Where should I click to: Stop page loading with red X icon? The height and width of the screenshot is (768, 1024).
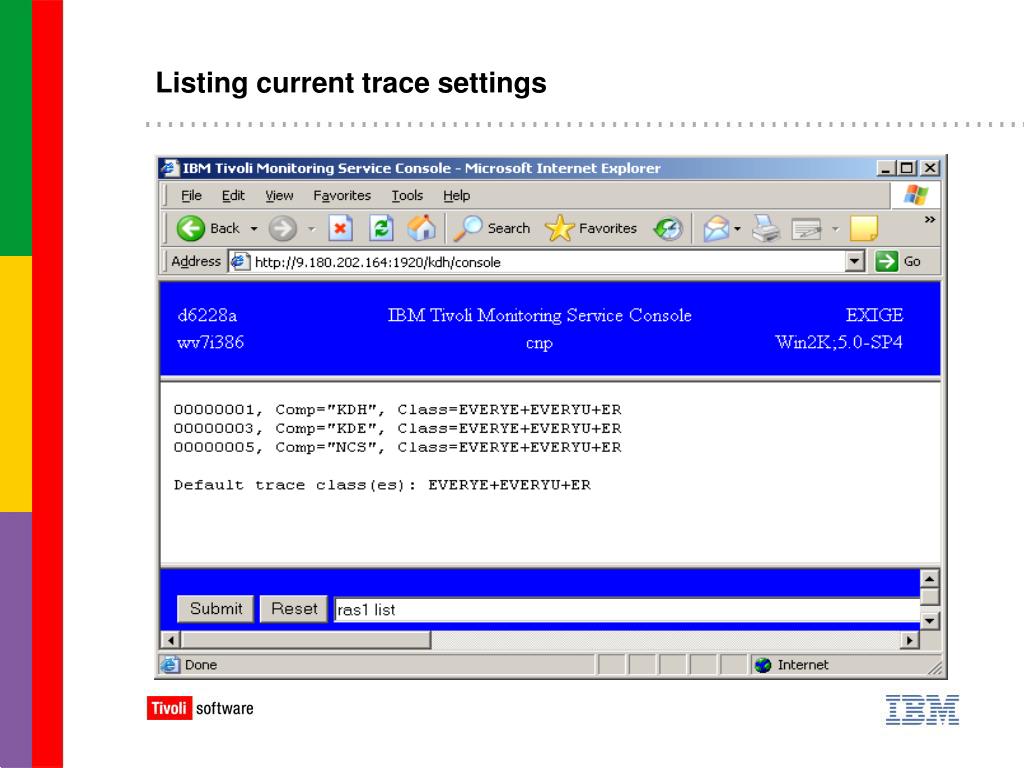tap(340, 228)
